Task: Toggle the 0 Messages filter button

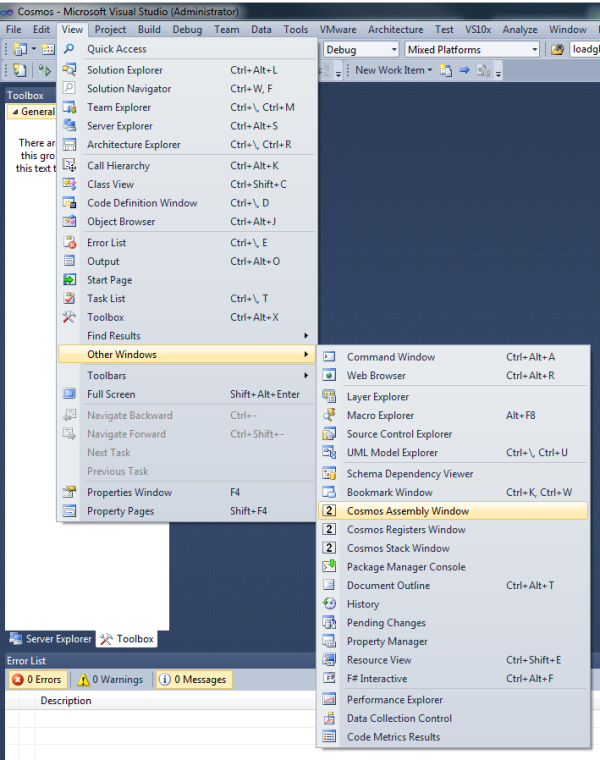Action: pyautogui.click(x=193, y=680)
